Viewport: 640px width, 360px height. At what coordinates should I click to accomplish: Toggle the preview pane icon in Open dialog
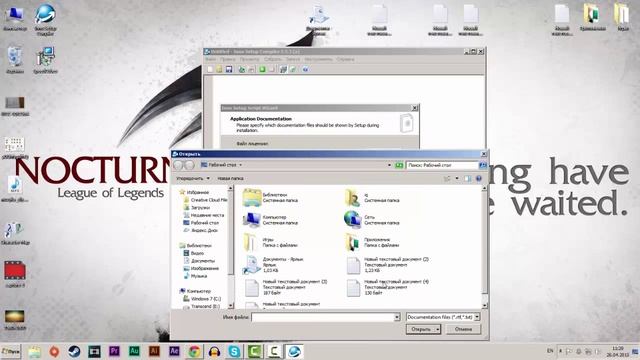pos(468,179)
